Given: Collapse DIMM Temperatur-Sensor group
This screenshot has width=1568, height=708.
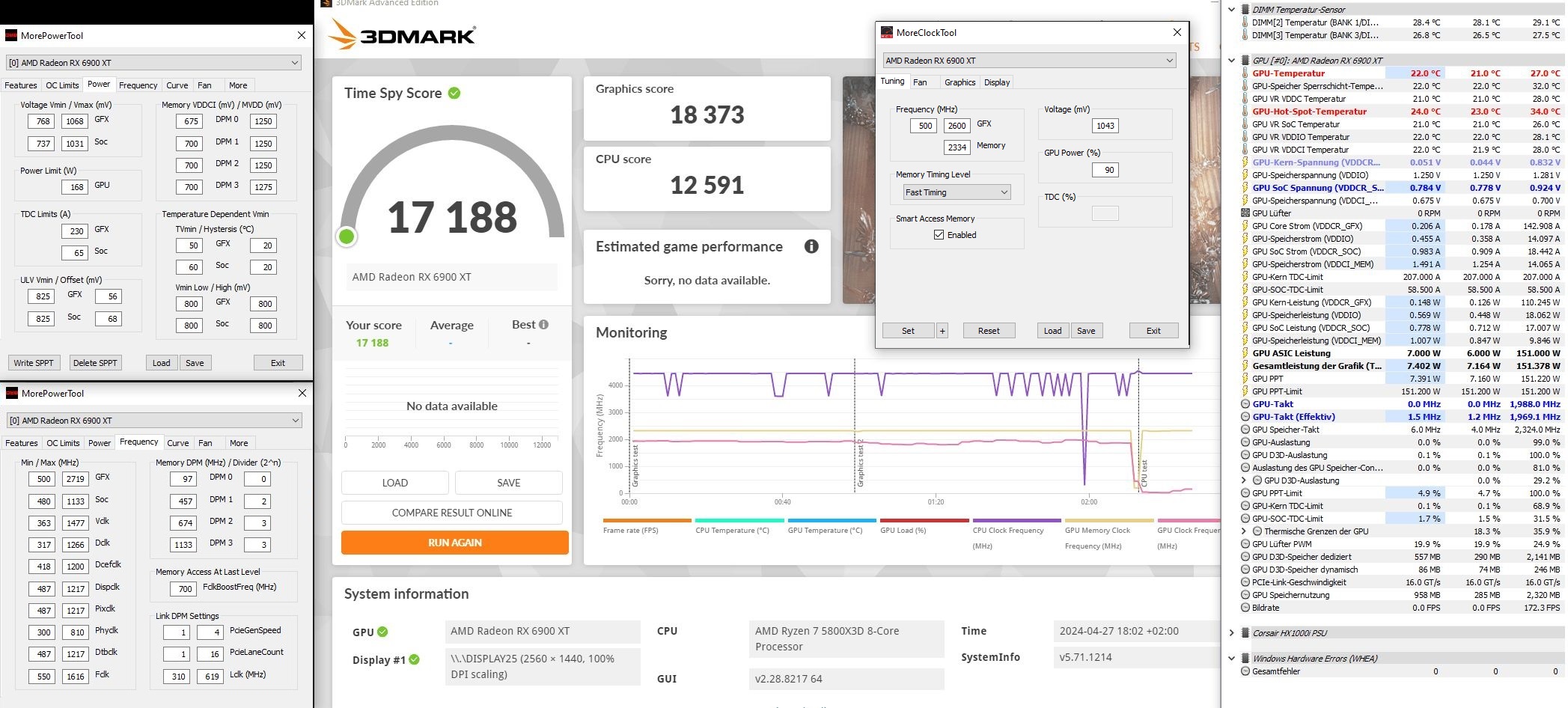Looking at the screenshot, I should coord(1232,10).
